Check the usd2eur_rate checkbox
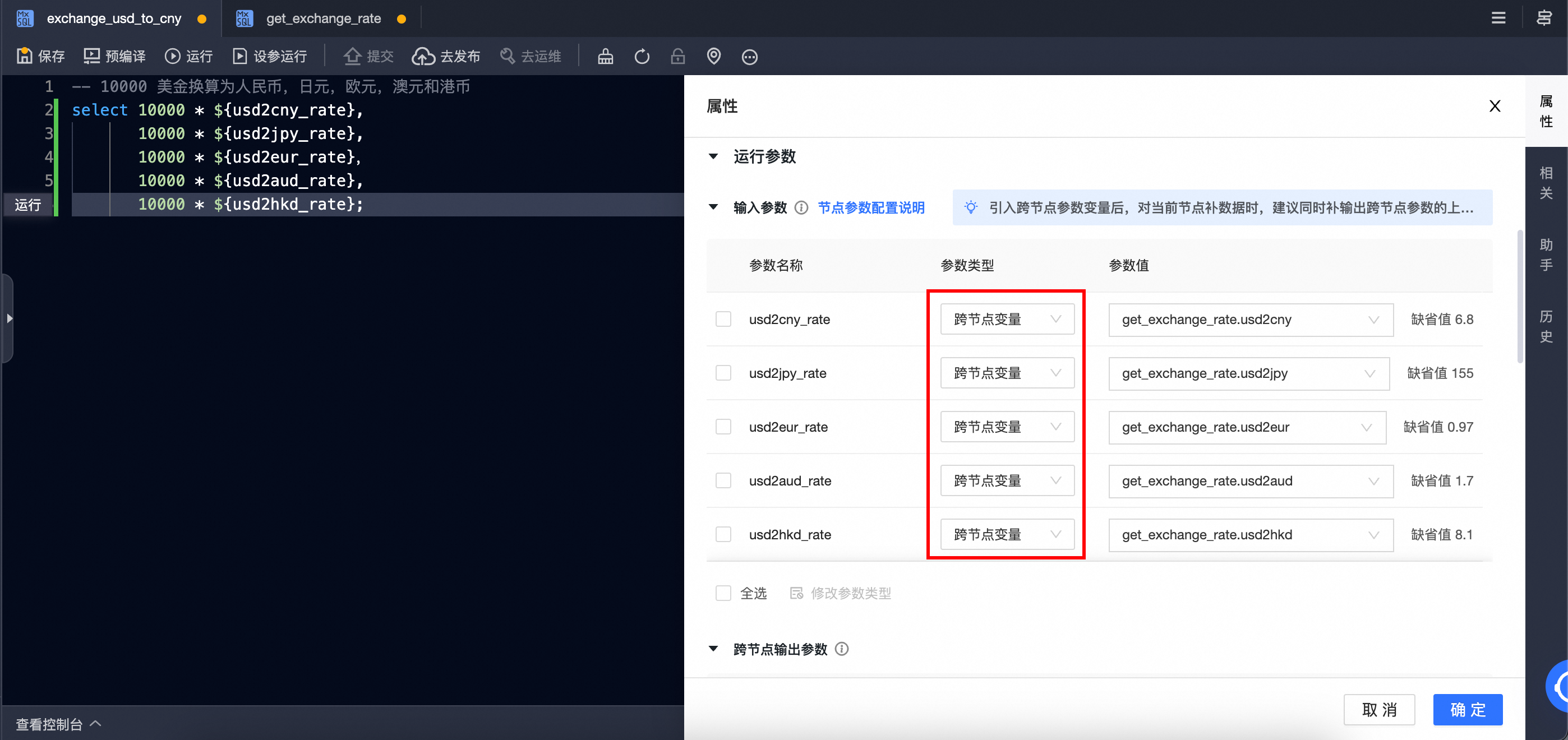The width and height of the screenshot is (1568, 740). pos(723,427)
